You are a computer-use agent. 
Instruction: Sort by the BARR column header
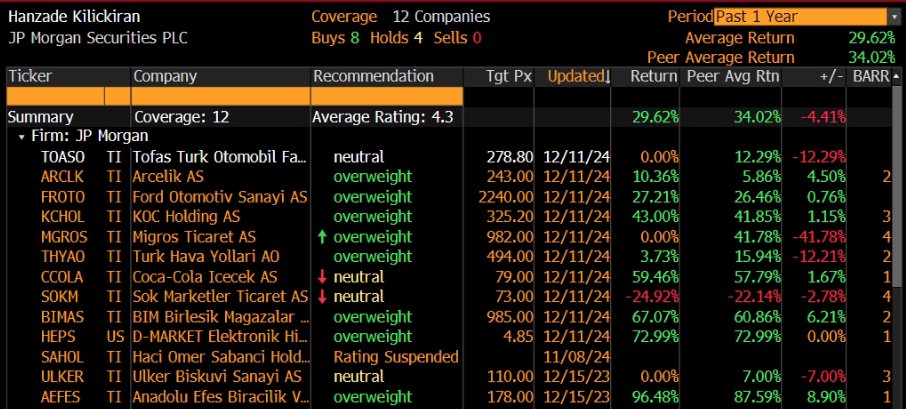[870, 76]
